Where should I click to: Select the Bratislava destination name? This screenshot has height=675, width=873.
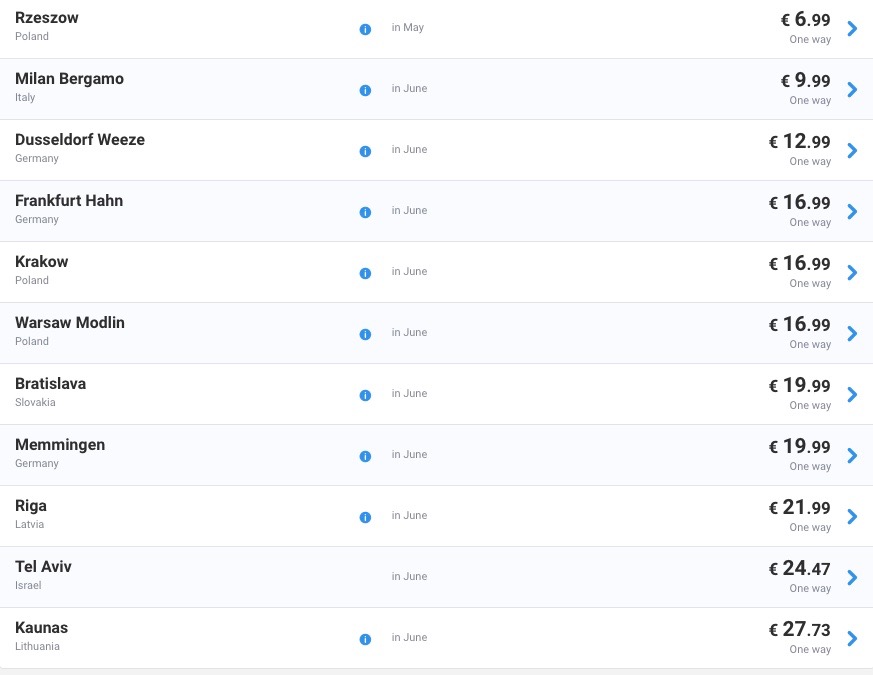pos(51,384)
